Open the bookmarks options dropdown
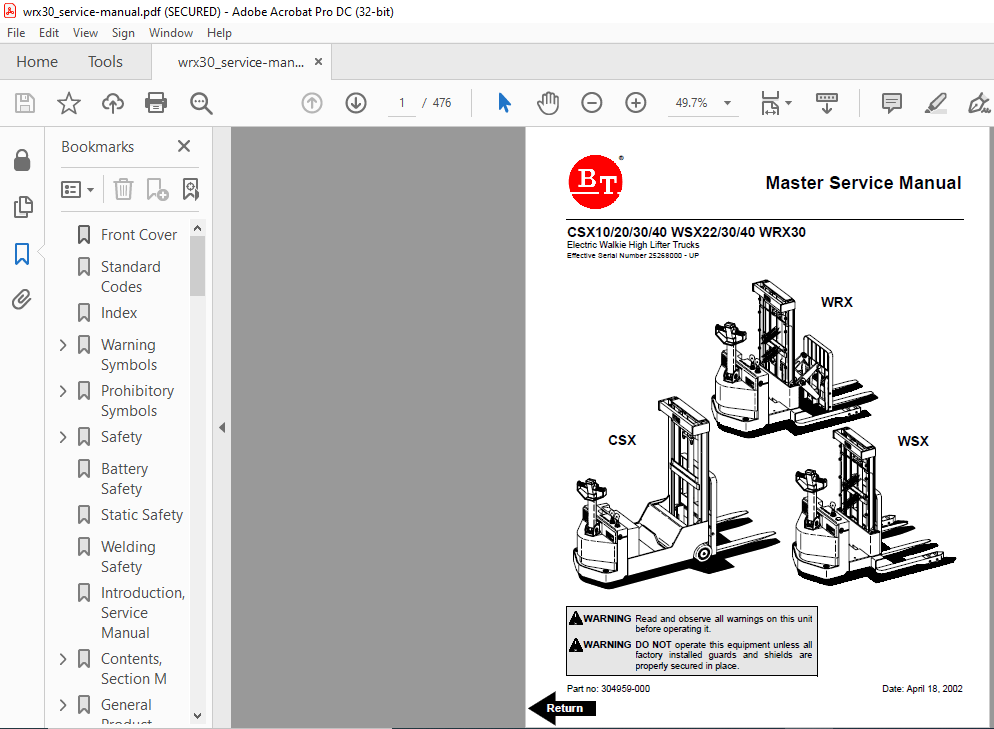Screen dimensions: 994x729 click(x=77, y=189)
